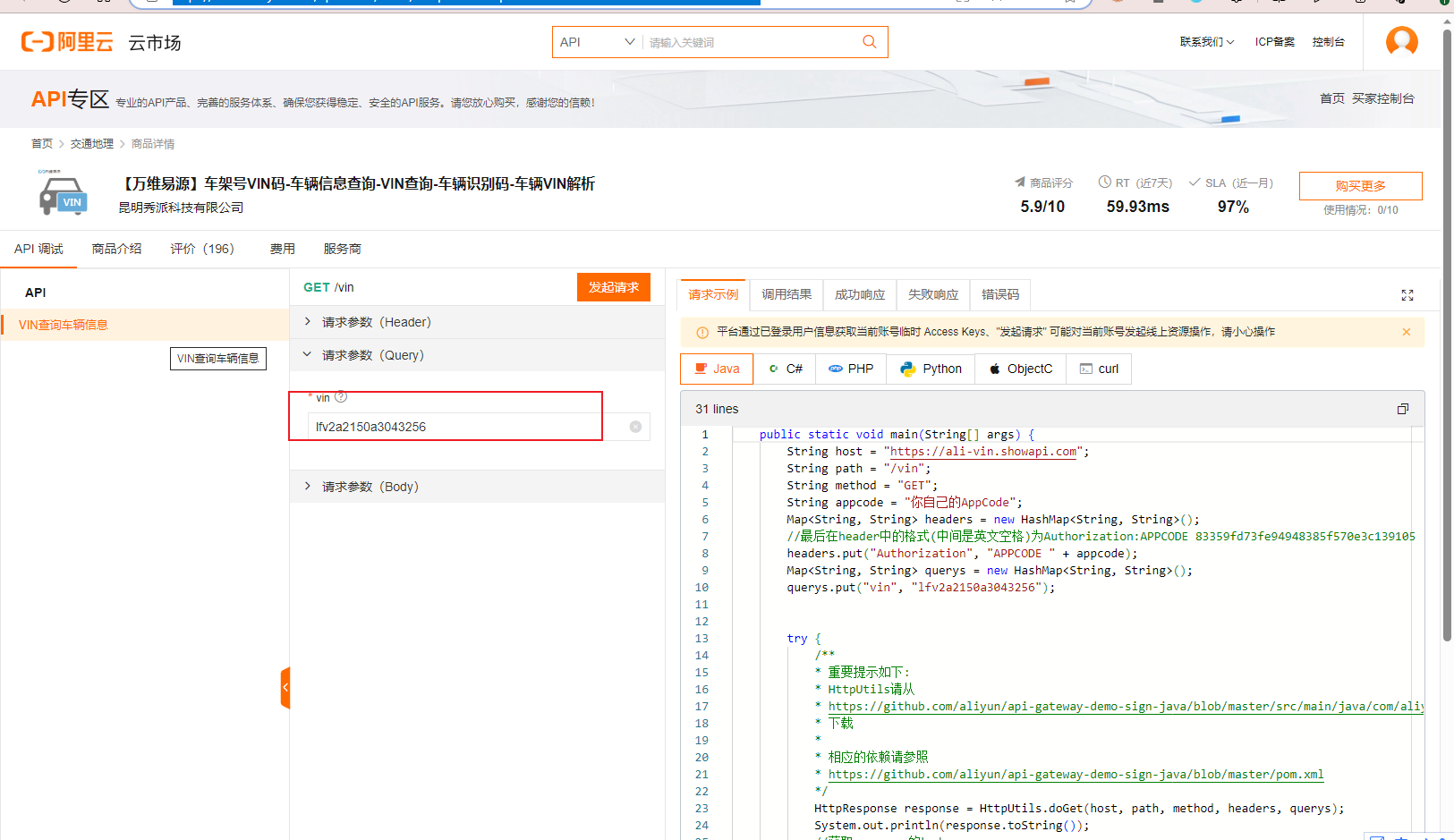This screenshot has height=840, width=1454.
Task: Click vendor 昆明秀派科技有限公司
Action: pos(181,208)
